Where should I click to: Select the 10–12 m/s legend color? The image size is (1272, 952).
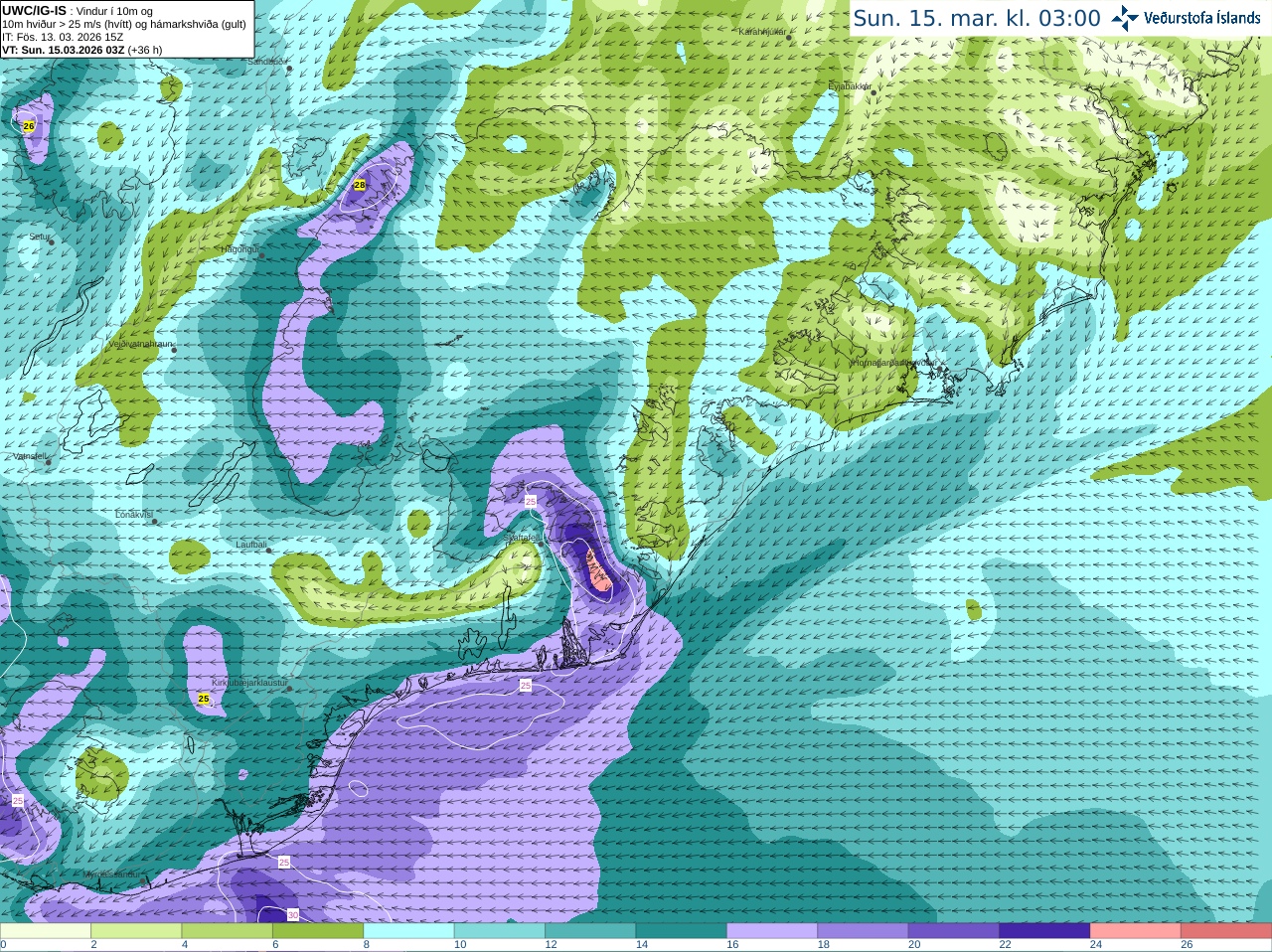pyautogui.click(x=499, y=931)
